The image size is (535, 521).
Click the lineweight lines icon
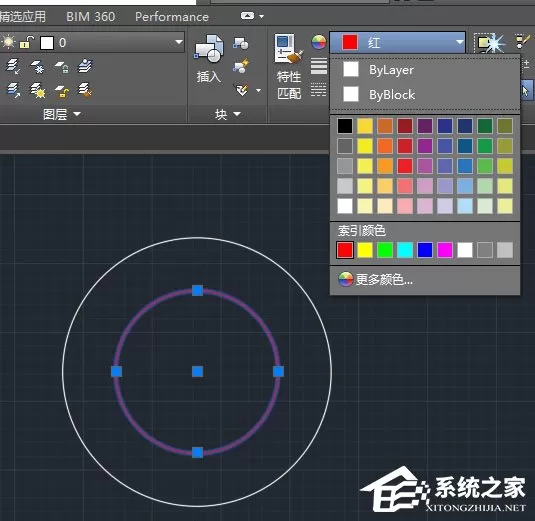(318, 66)
